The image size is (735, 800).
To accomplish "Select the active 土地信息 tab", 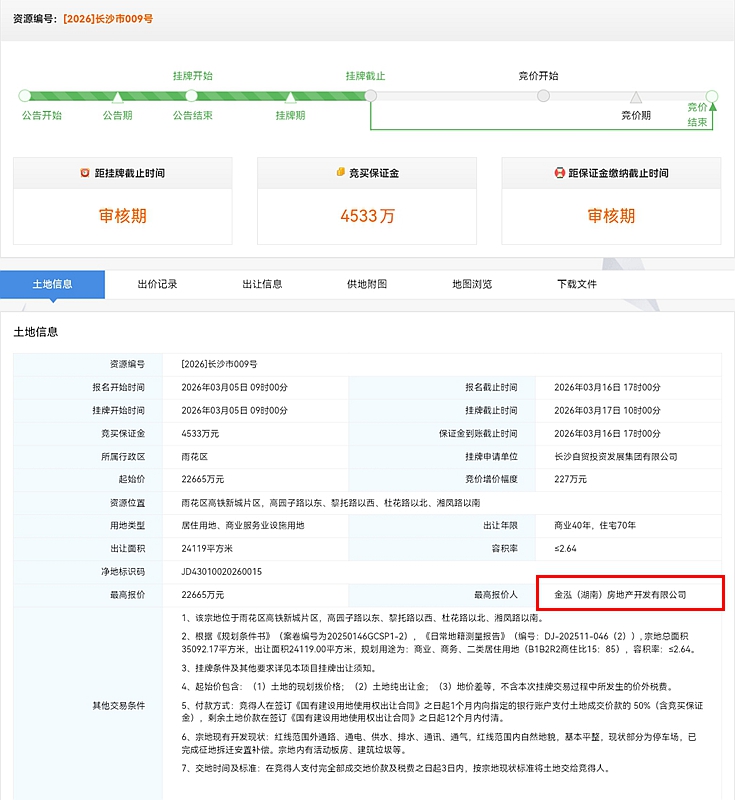I will (x=52, y=284).
